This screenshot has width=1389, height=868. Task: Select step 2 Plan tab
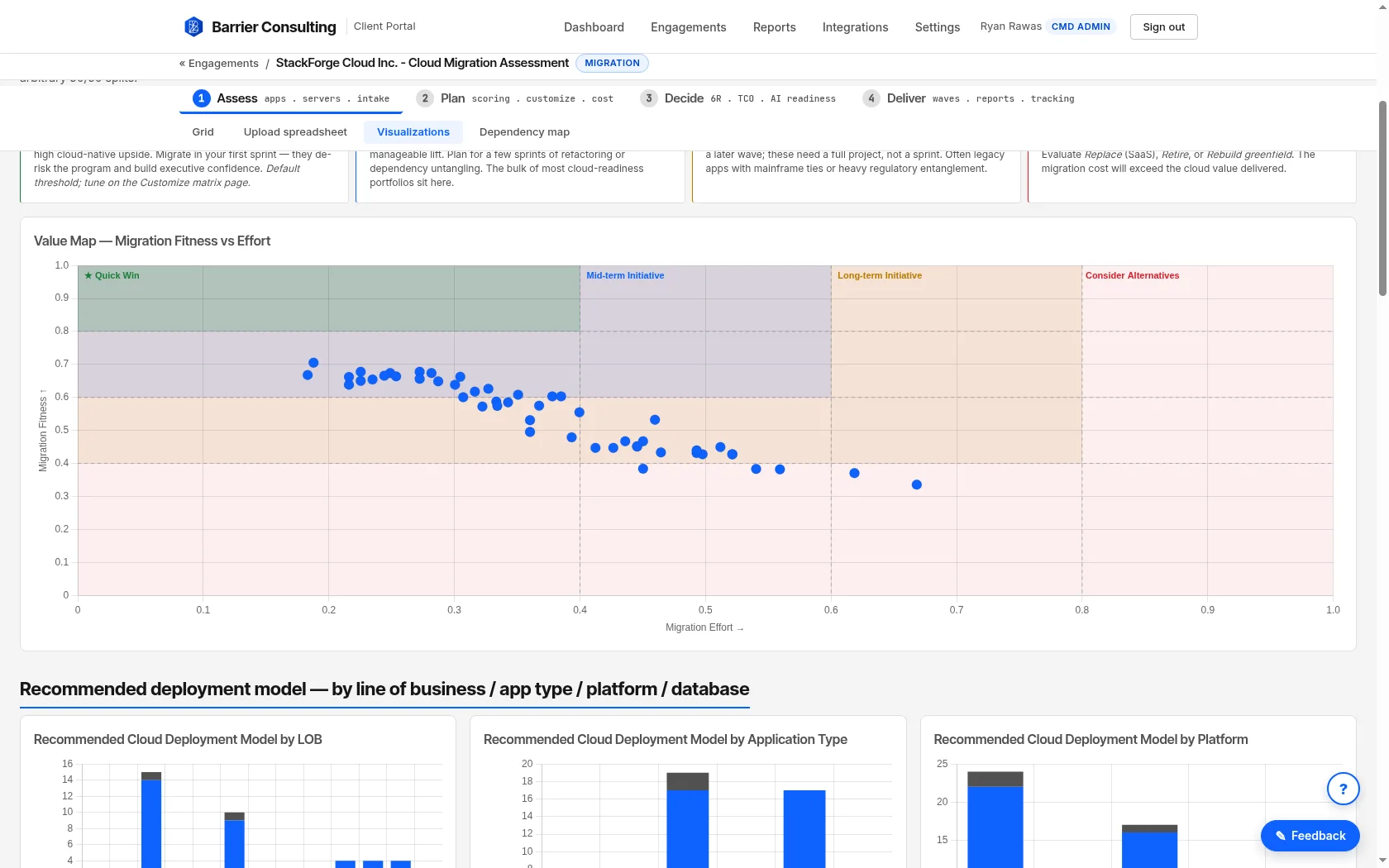(x=515, y=98)
